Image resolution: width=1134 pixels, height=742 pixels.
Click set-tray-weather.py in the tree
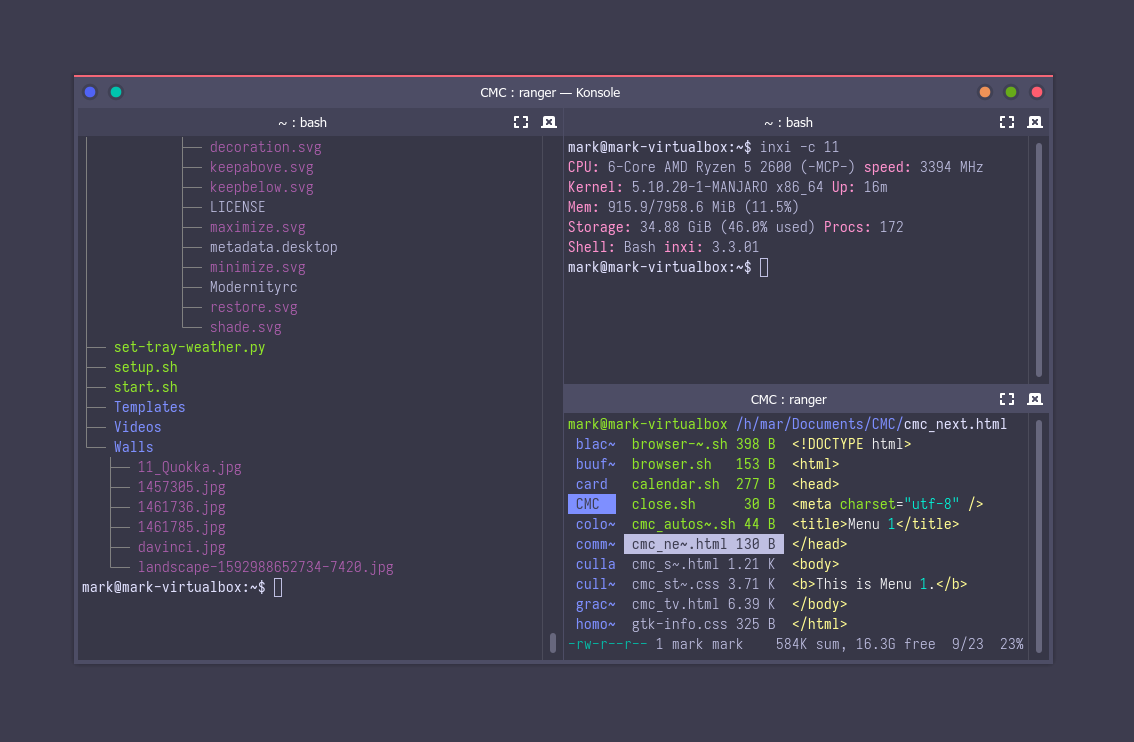click(189, 347)
